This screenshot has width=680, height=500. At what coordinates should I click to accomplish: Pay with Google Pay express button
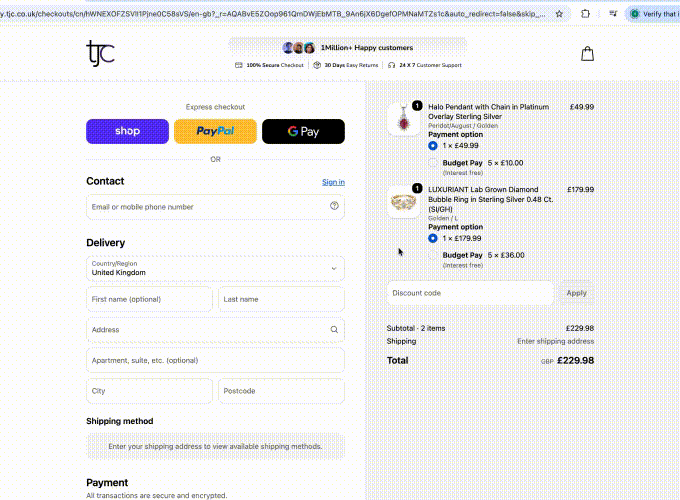click(x=304, y=131)
